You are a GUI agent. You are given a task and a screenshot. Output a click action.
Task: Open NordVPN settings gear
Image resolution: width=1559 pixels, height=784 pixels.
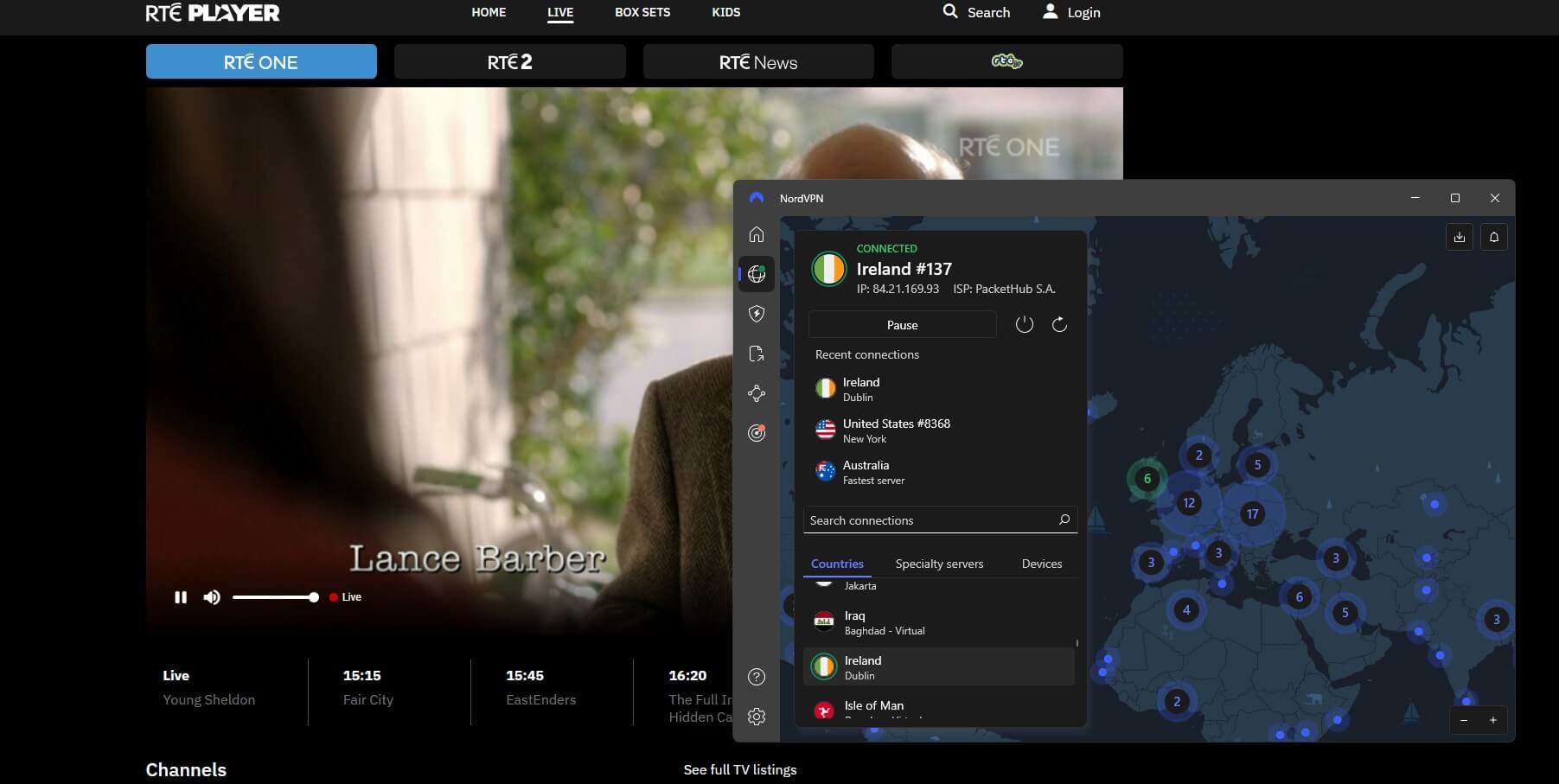point(757,717)
